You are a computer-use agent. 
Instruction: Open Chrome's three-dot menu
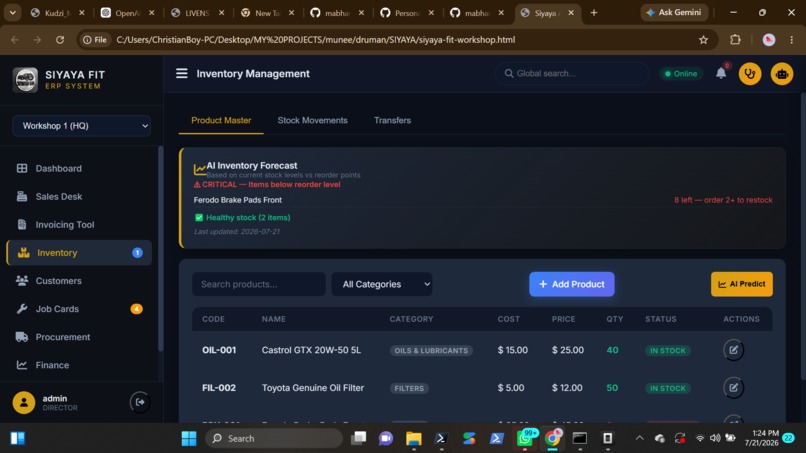(x=791, y=40)
